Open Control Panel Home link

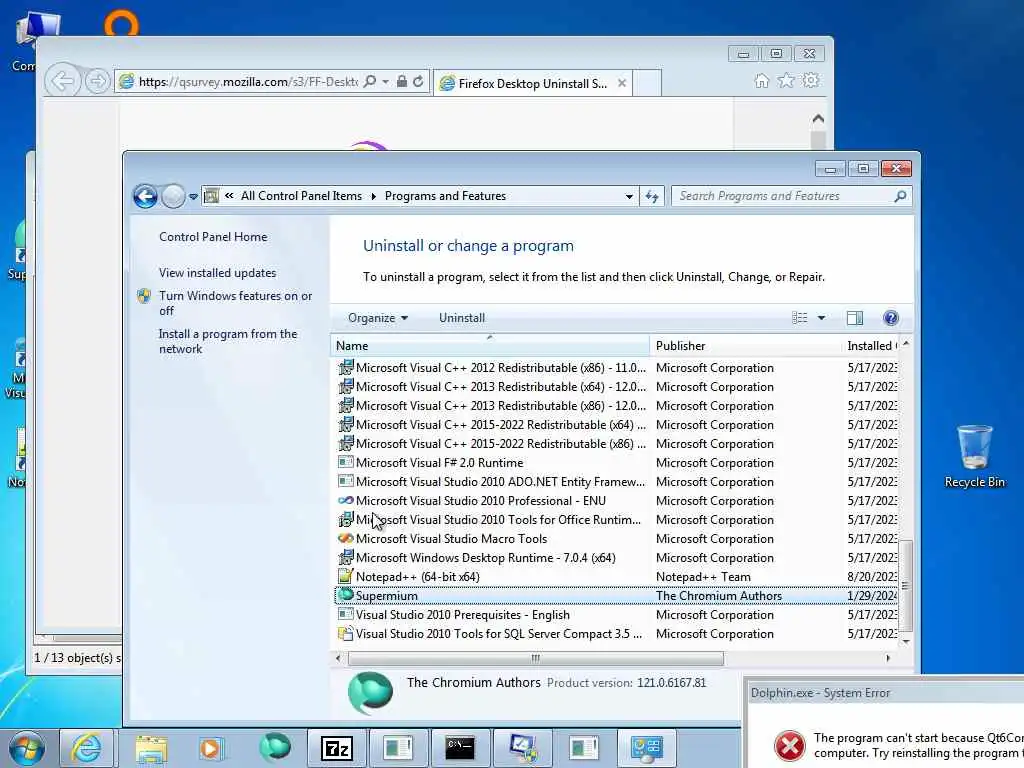point(213,237)
